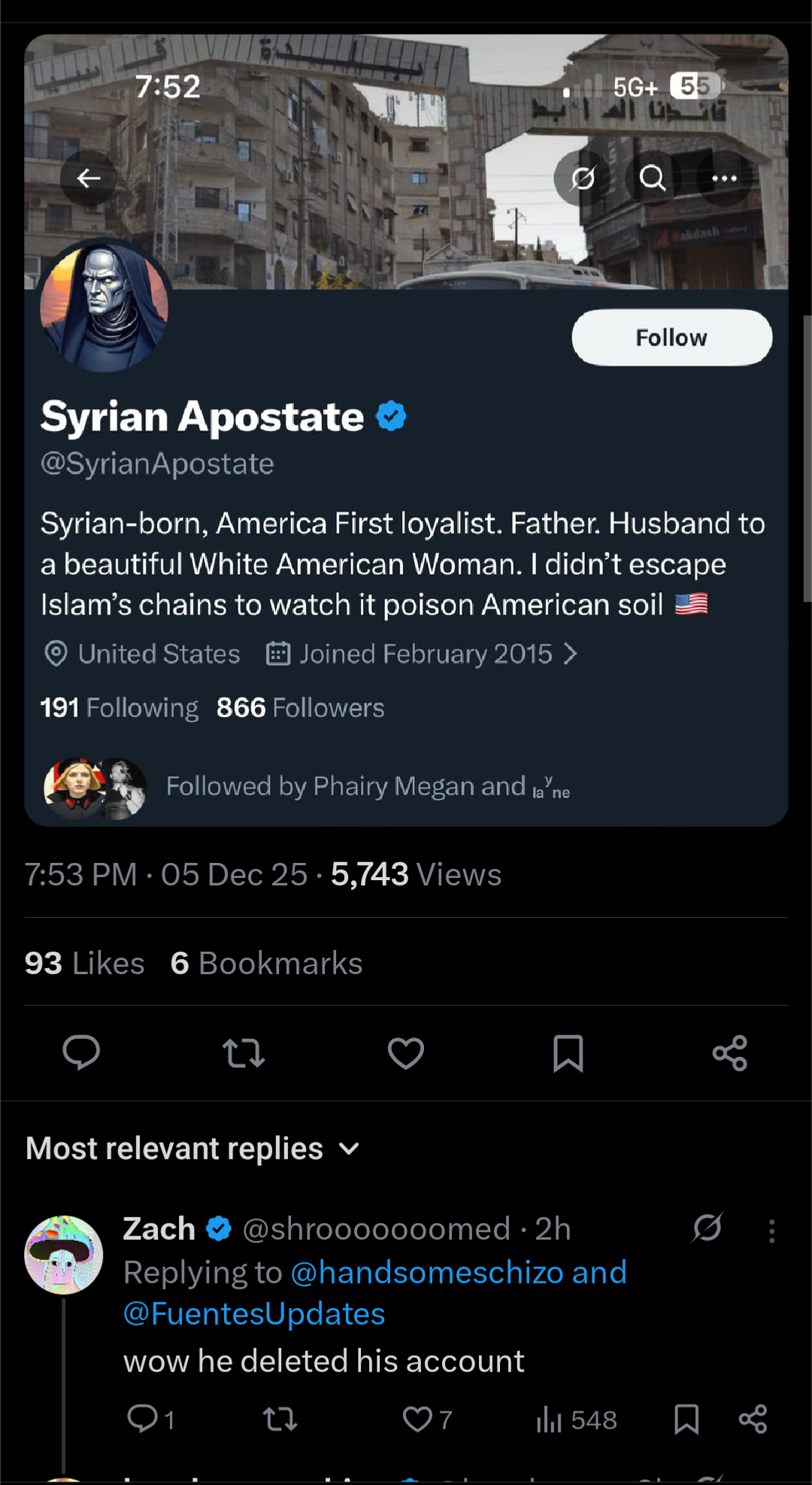
Task: Expand Joined February 2015 chevron
Action: [x=571, y=654]
